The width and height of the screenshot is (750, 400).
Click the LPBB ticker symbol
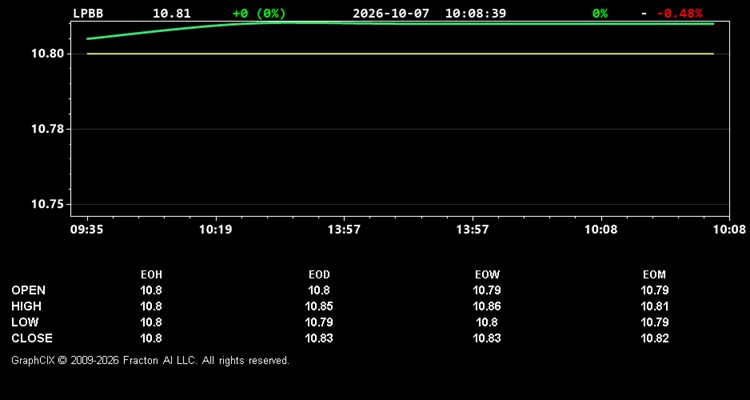pyautogui.click(x=88, y=14)
